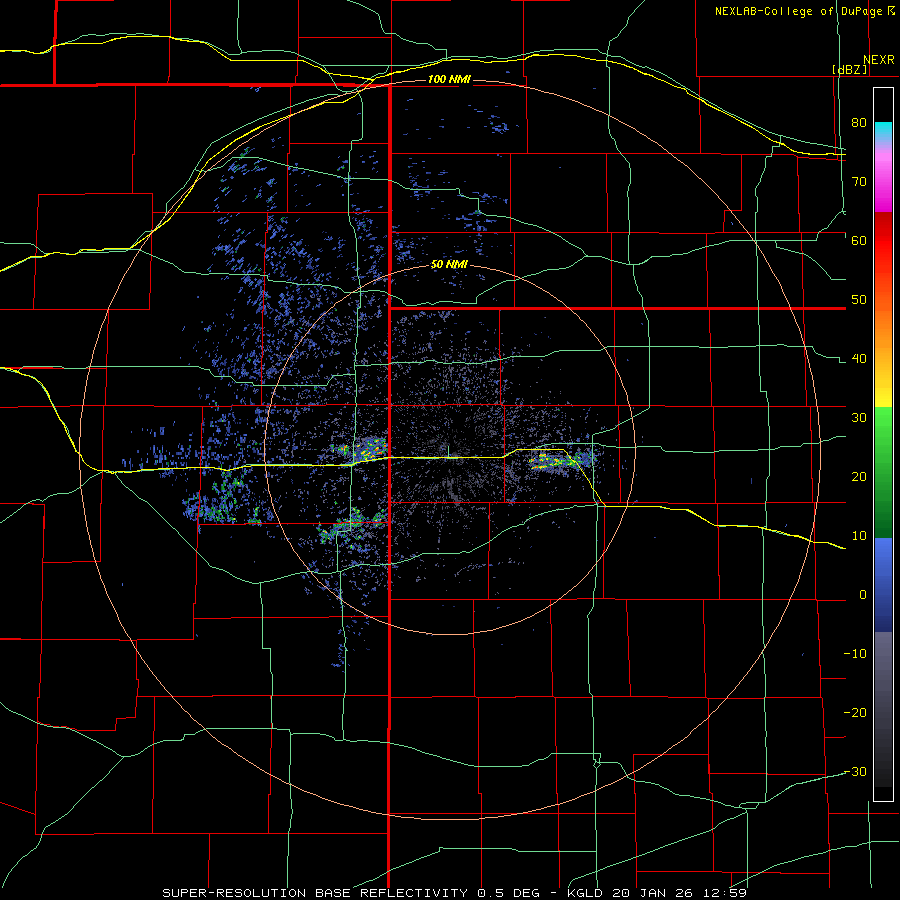900x900 pixels.
Task: Click the 30 value on the dBZ scale
Action: point(859,418)
